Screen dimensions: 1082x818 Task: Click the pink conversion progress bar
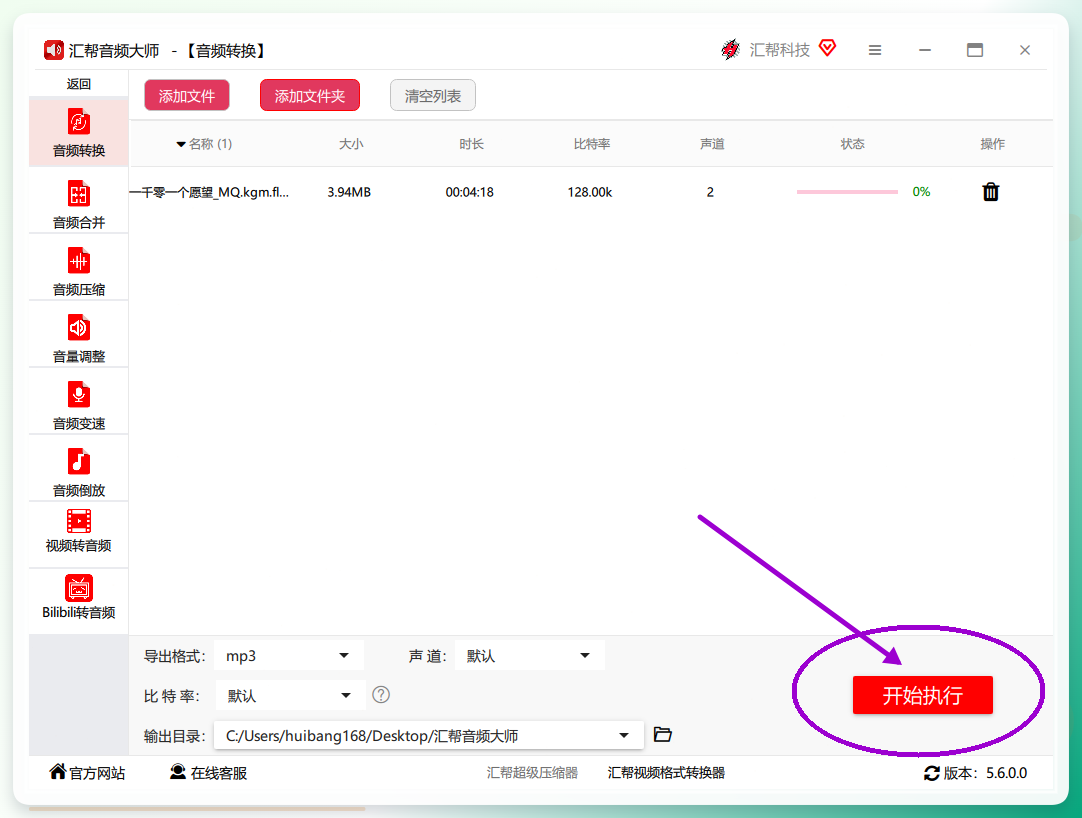tap(847, 192)
